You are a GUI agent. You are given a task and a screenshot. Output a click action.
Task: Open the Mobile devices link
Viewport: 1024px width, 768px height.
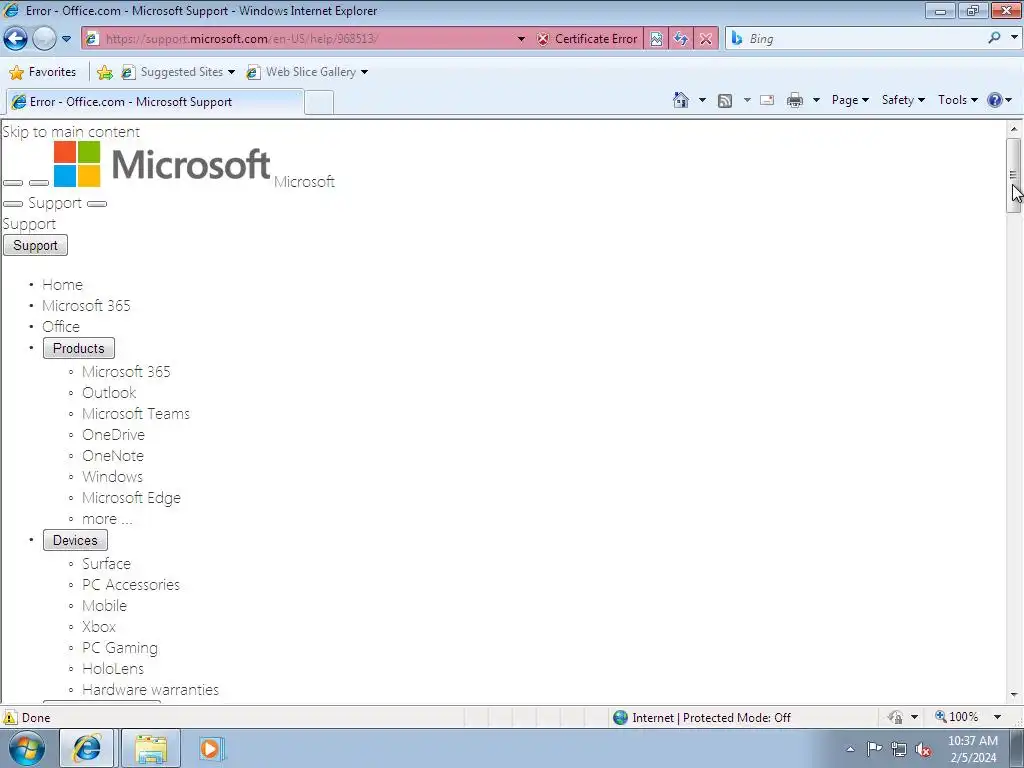[x=104, y=605]
